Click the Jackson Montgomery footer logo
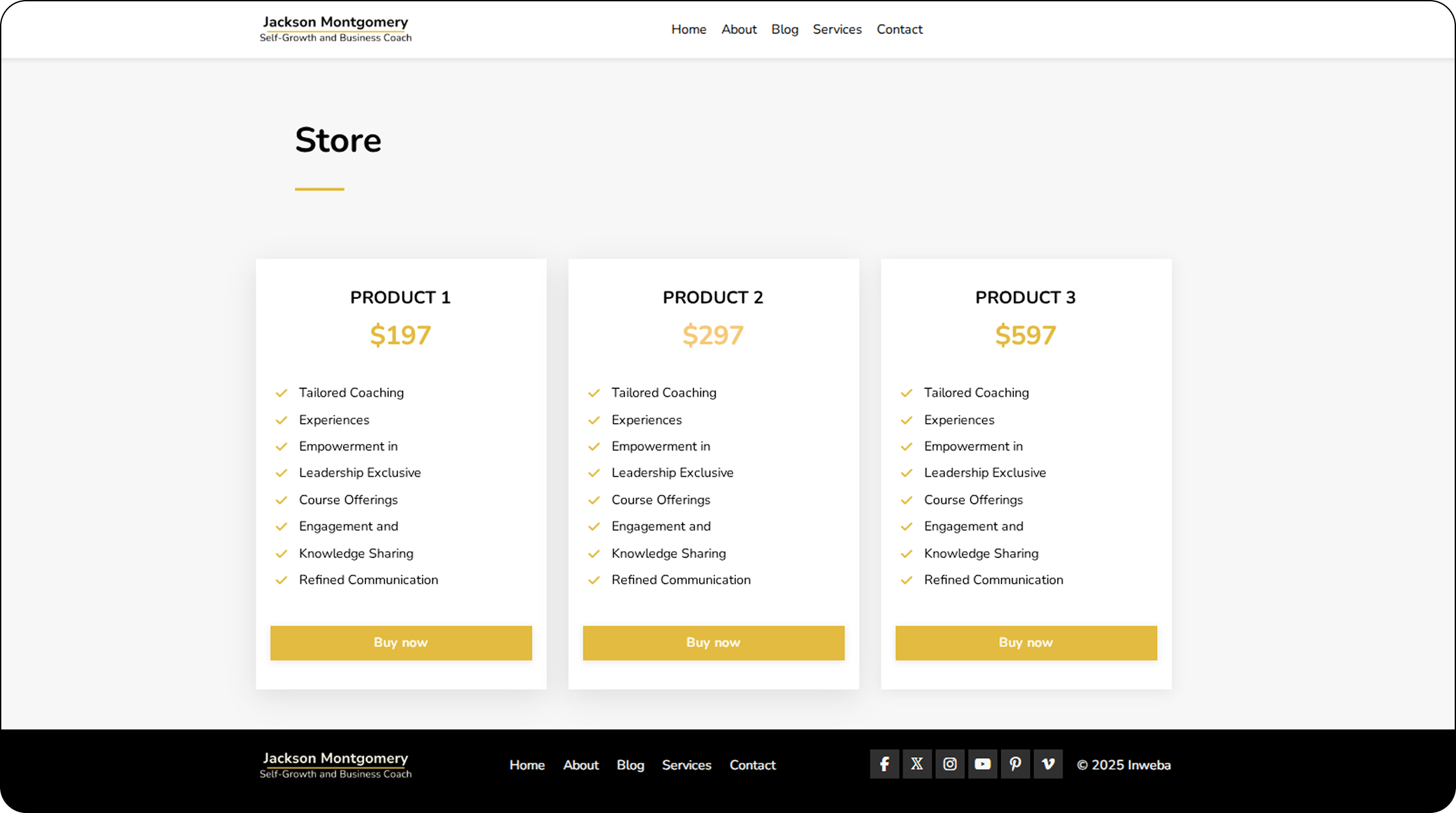 (x=335, y=764)
